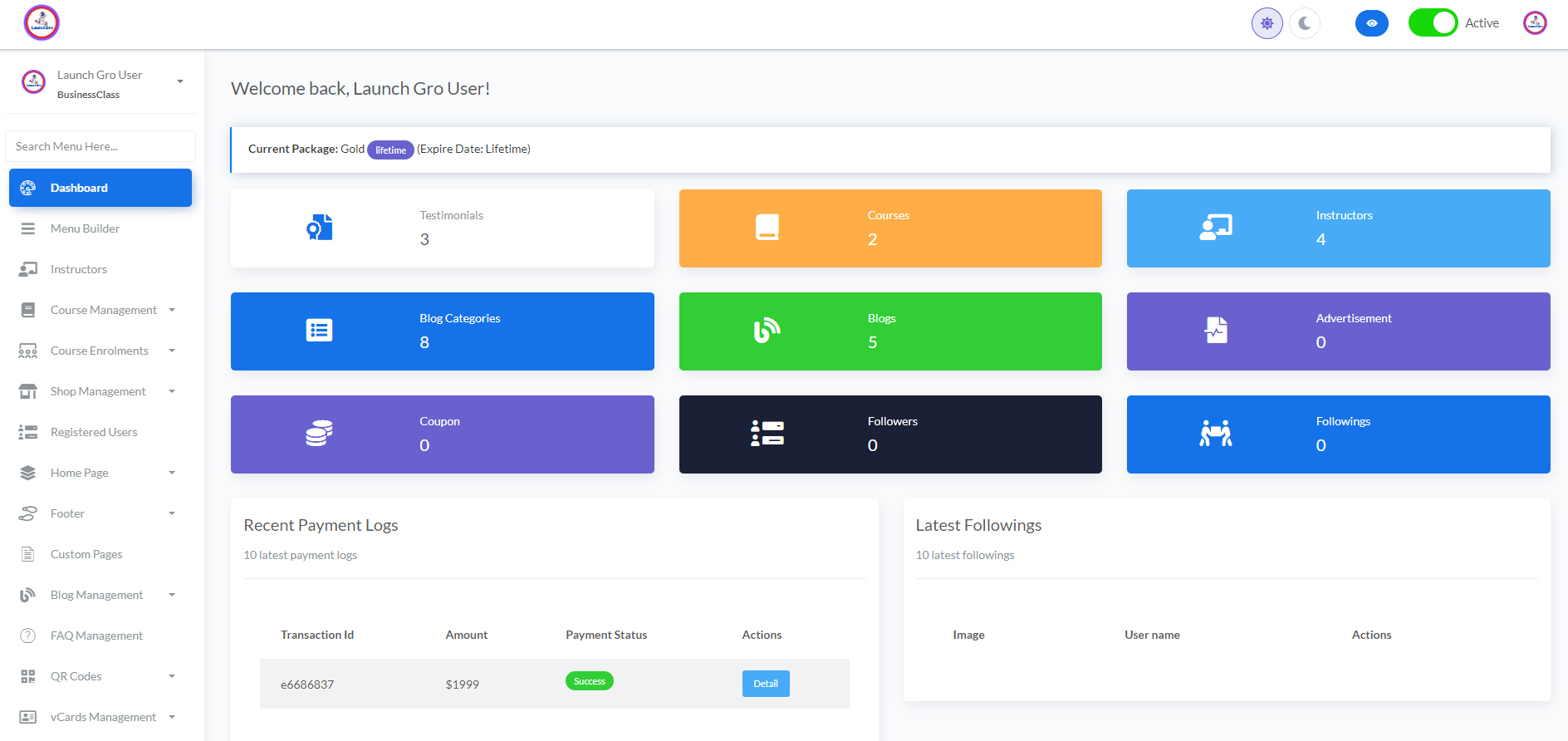The height and width of the screenshot is (741, 1568).
Task: Click the Search Menu Here field
Action: (x=100, y=146)
